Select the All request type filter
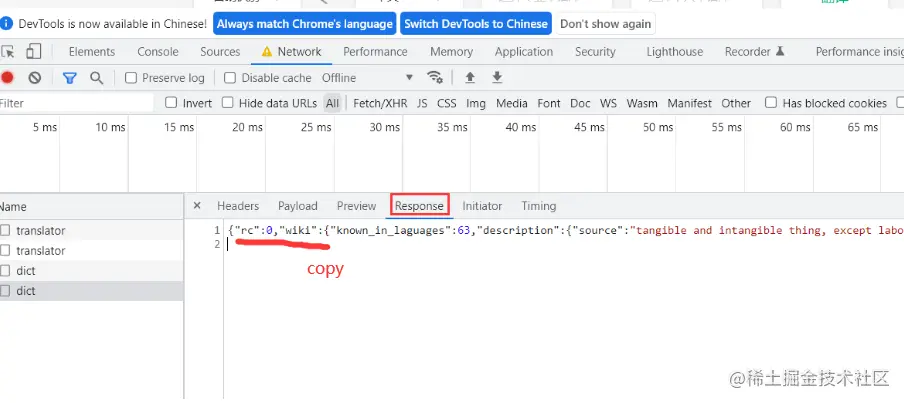The height and width of the screenshot is (403, 904). pos(332,103)
